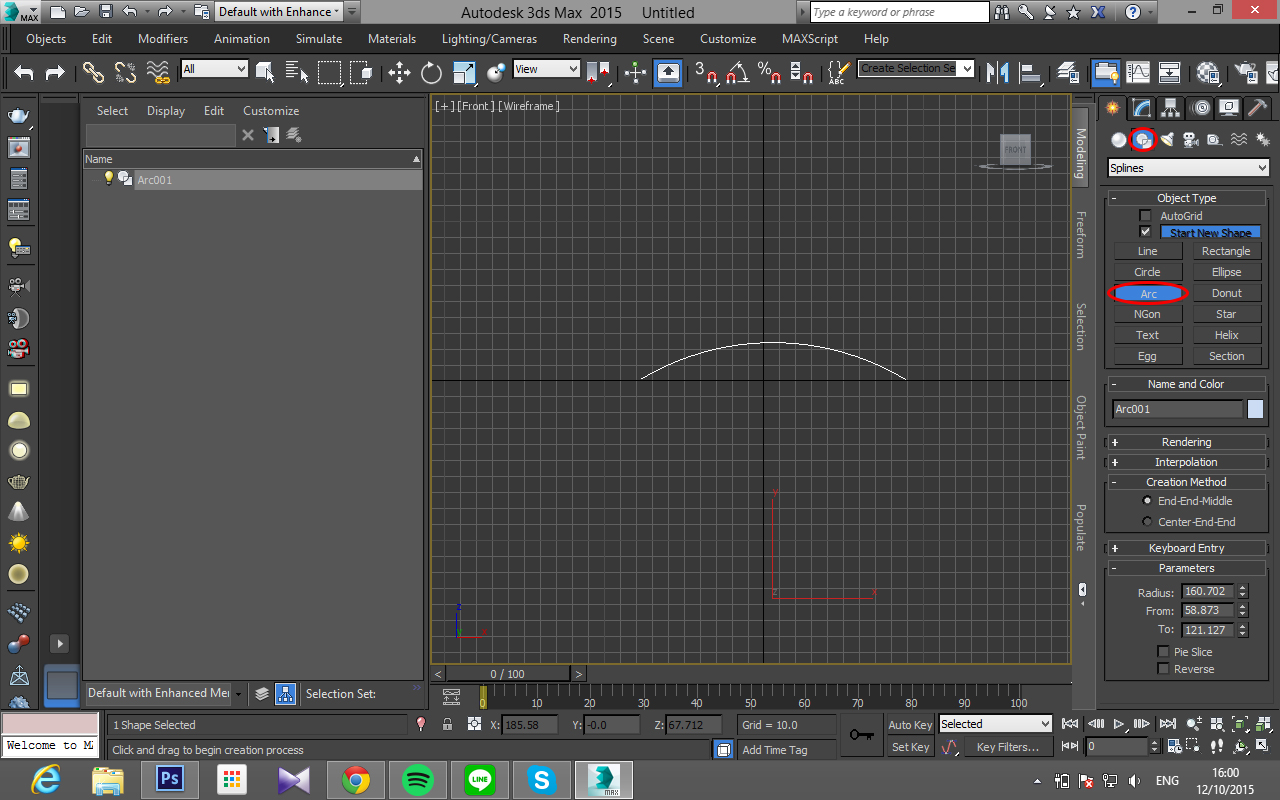Open the Create Selection Set dropdown

[x=916, y=68]
